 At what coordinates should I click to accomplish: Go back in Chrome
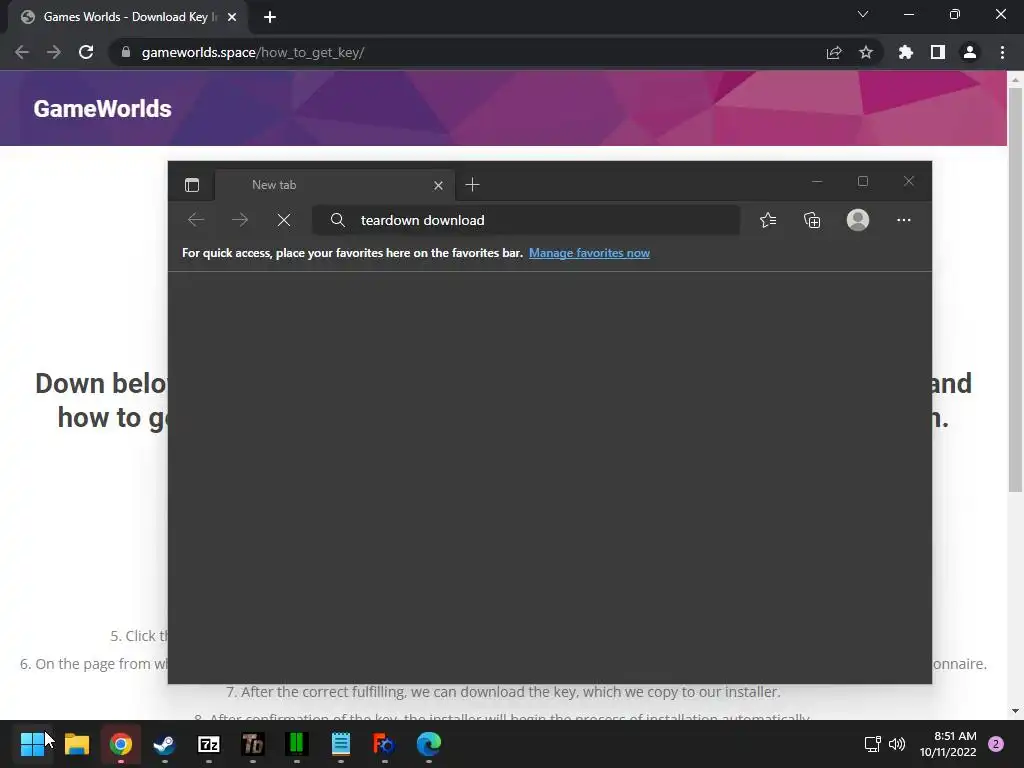[22, 52]
